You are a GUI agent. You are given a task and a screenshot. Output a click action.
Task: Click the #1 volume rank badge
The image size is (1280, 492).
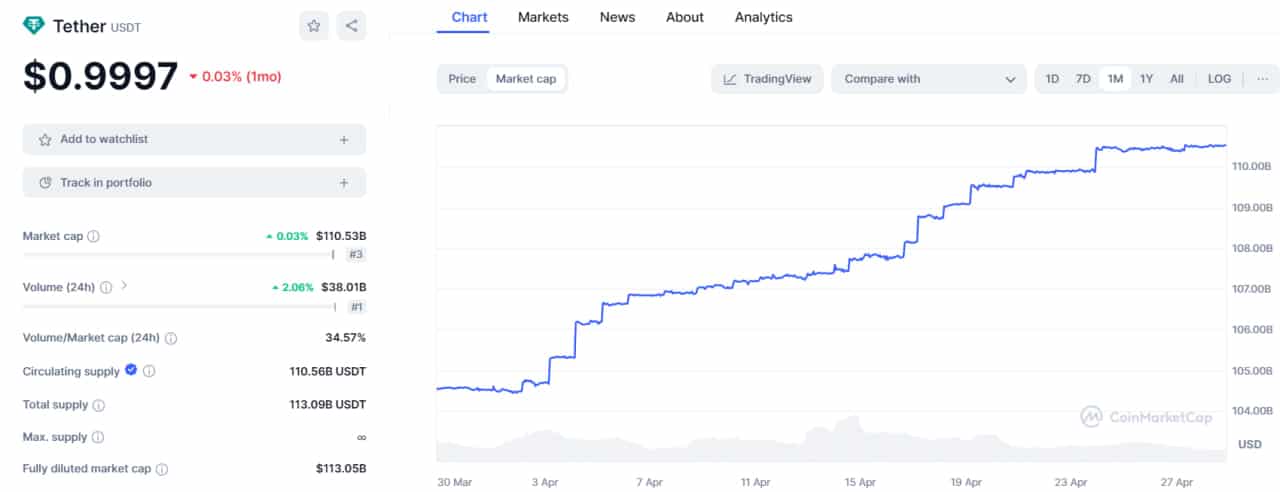tap(355, 307)
